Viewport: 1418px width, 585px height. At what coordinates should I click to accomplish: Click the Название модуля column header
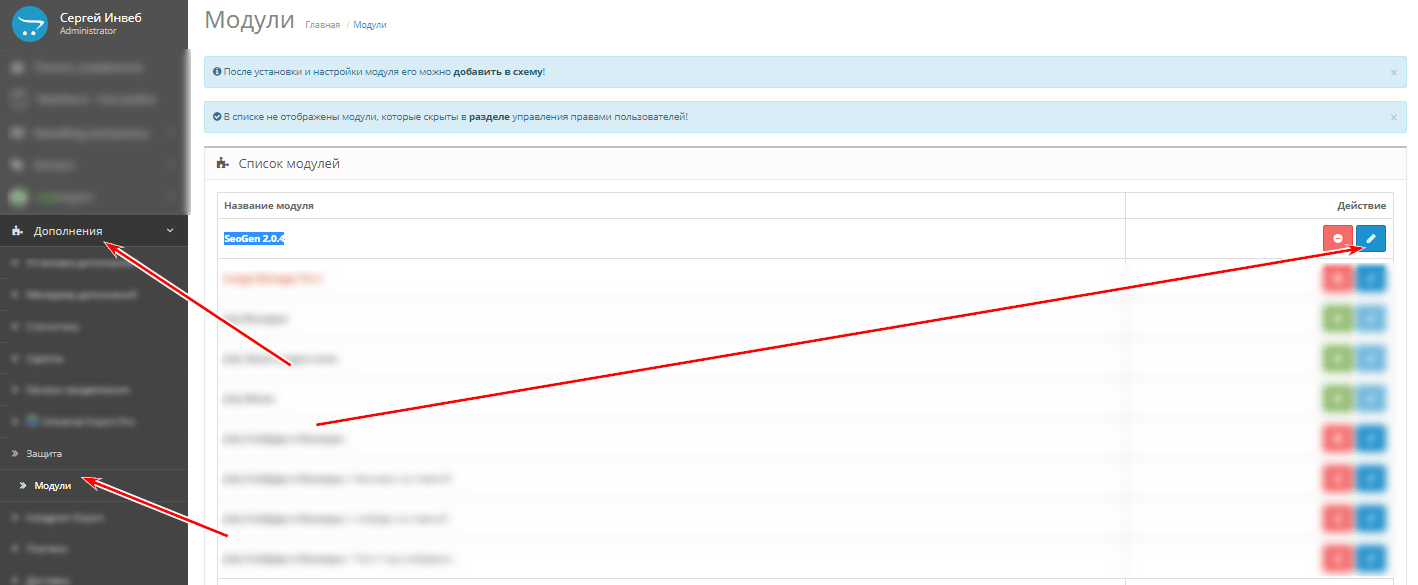(269, 205)
